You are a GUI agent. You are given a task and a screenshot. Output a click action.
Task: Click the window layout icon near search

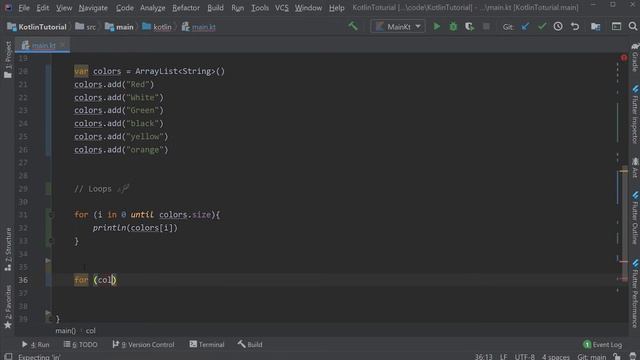click(x=616, y=27)
